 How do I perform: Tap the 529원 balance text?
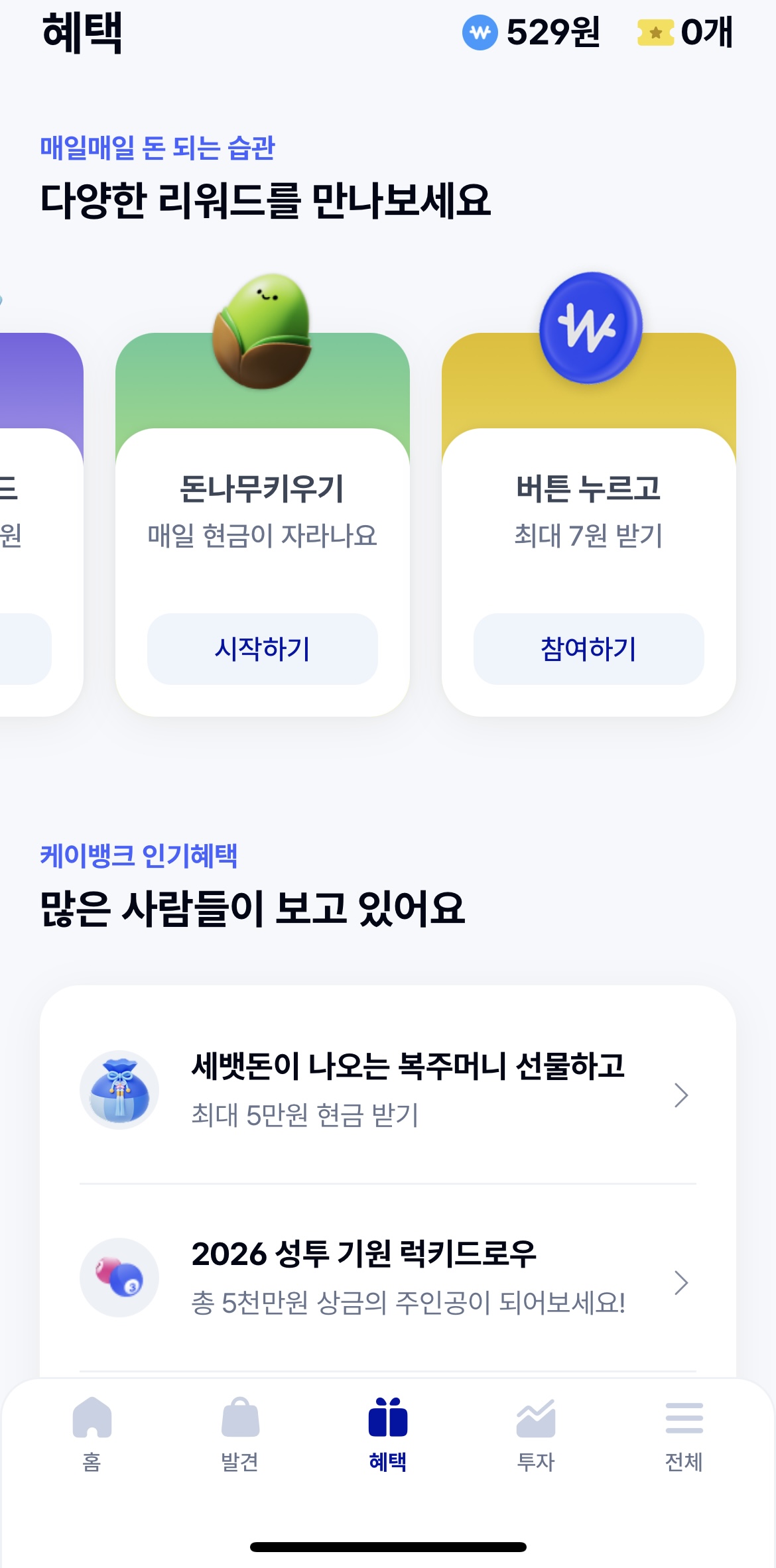(553, 32)
